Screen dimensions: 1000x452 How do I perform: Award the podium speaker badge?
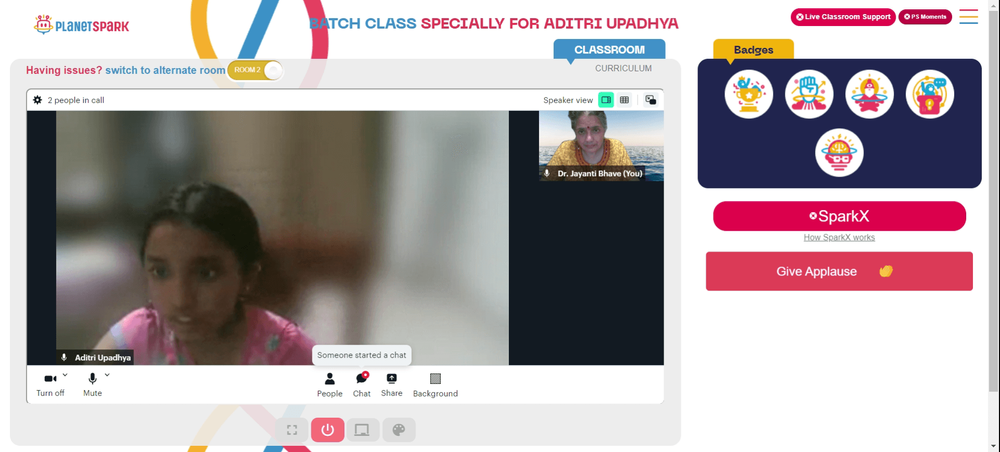pos(930,94)
